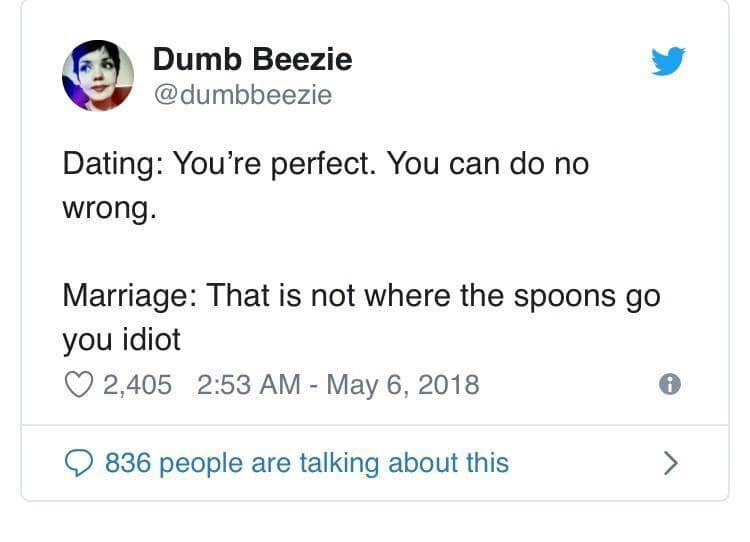The image size is (750, 542).
Task: Click the 2,405 likes count
Action: point(138,384)
